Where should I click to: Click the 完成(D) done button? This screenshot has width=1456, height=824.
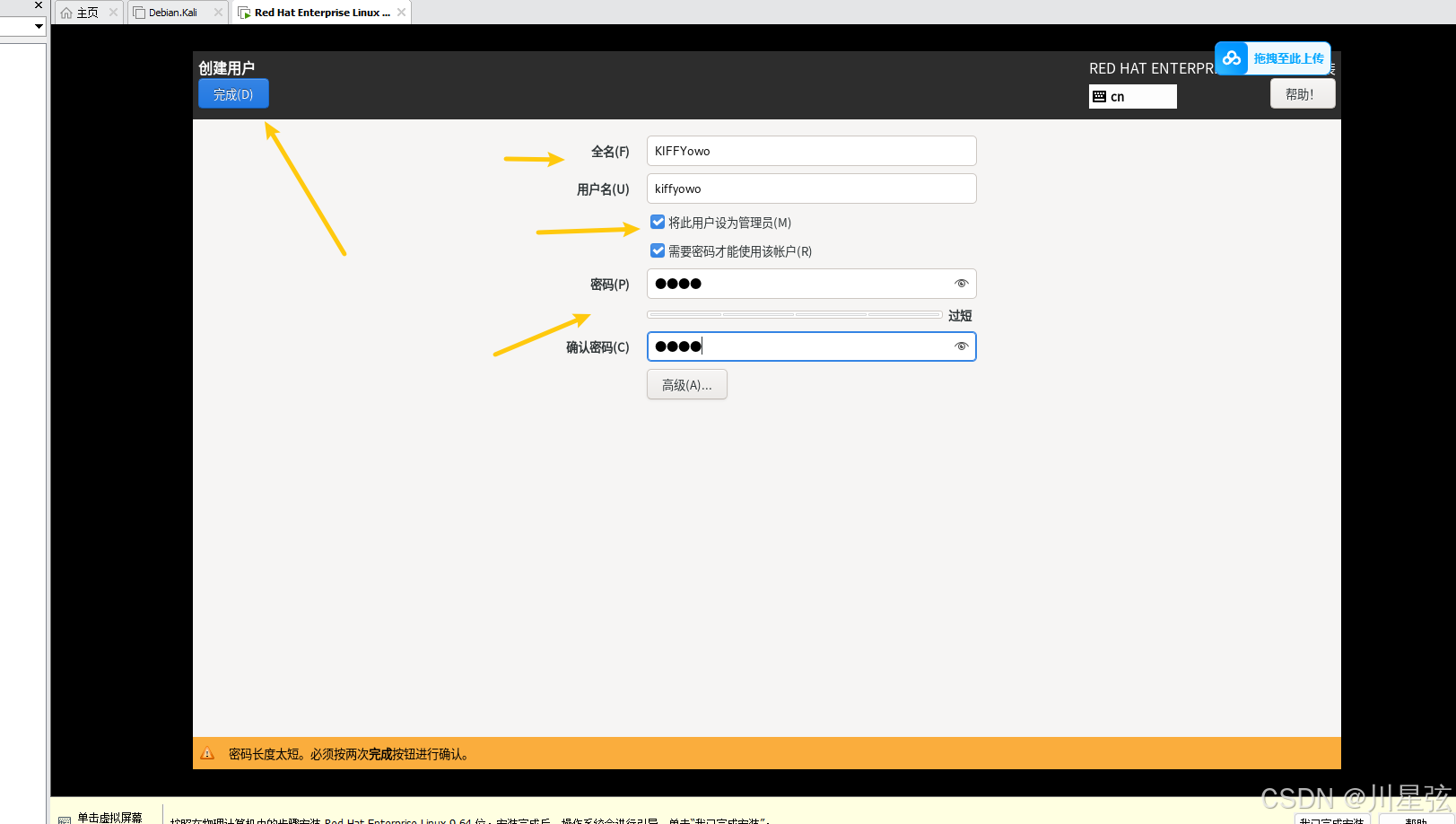coord(233,94)
